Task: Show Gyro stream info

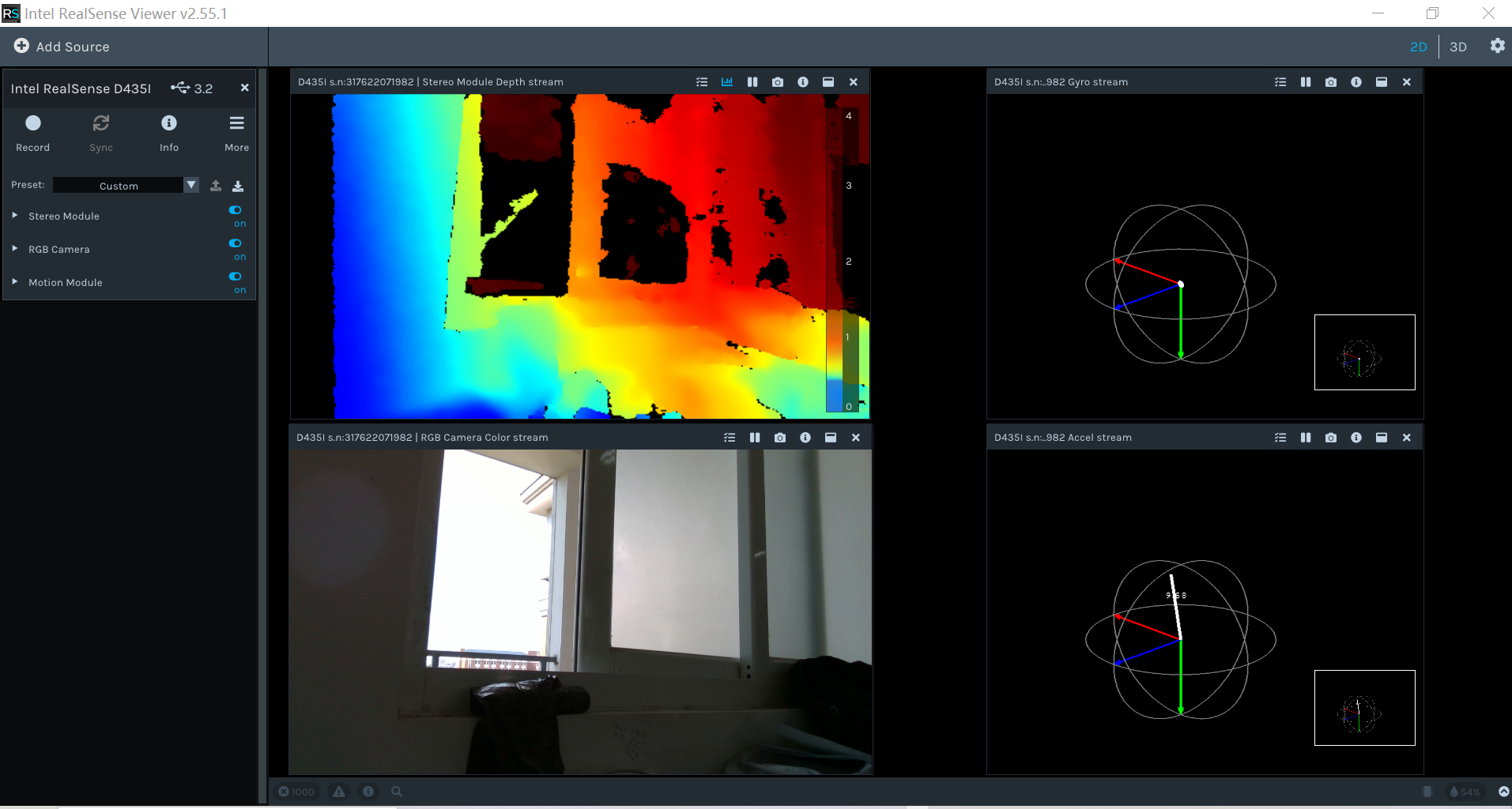Action: point(1356,82)
